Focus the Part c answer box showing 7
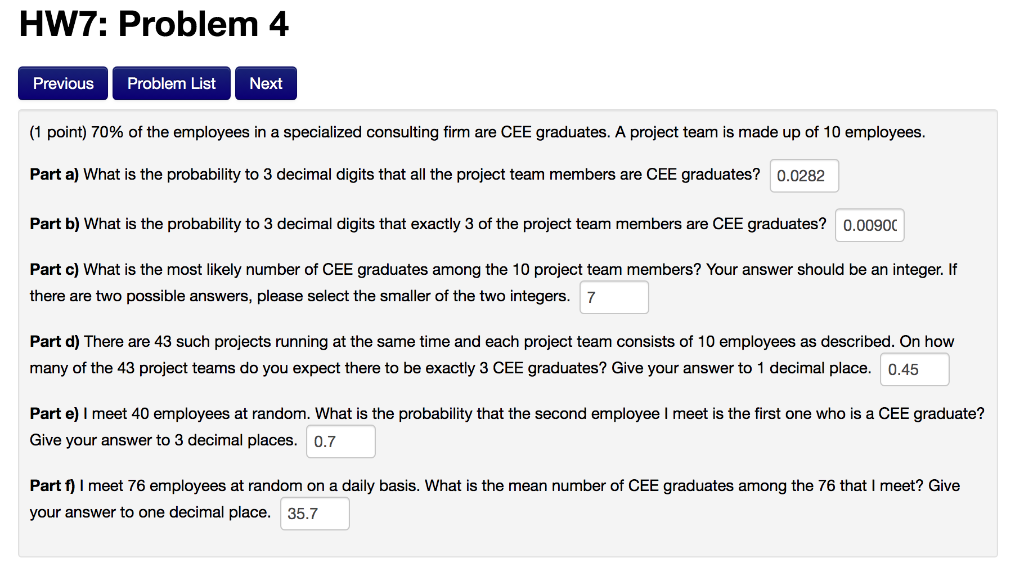Image resolution: width=1024 pixels, height=580 pixels. pyautogui.click(x=613, y=296)
